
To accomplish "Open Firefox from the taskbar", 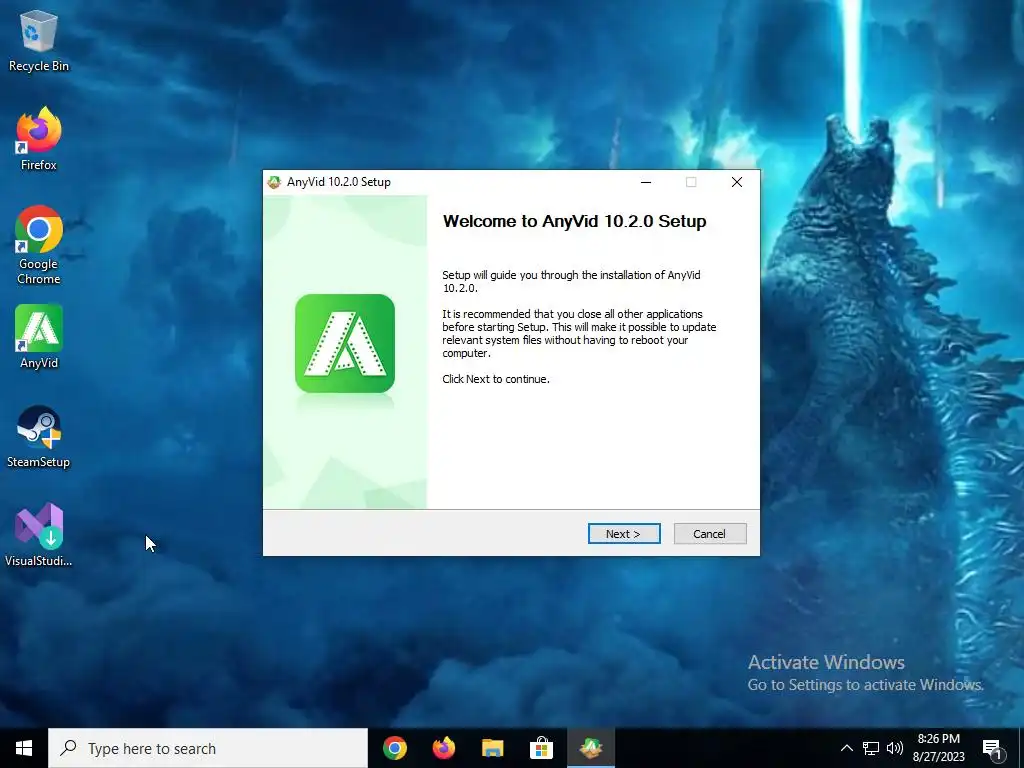I will coord(443,748).
